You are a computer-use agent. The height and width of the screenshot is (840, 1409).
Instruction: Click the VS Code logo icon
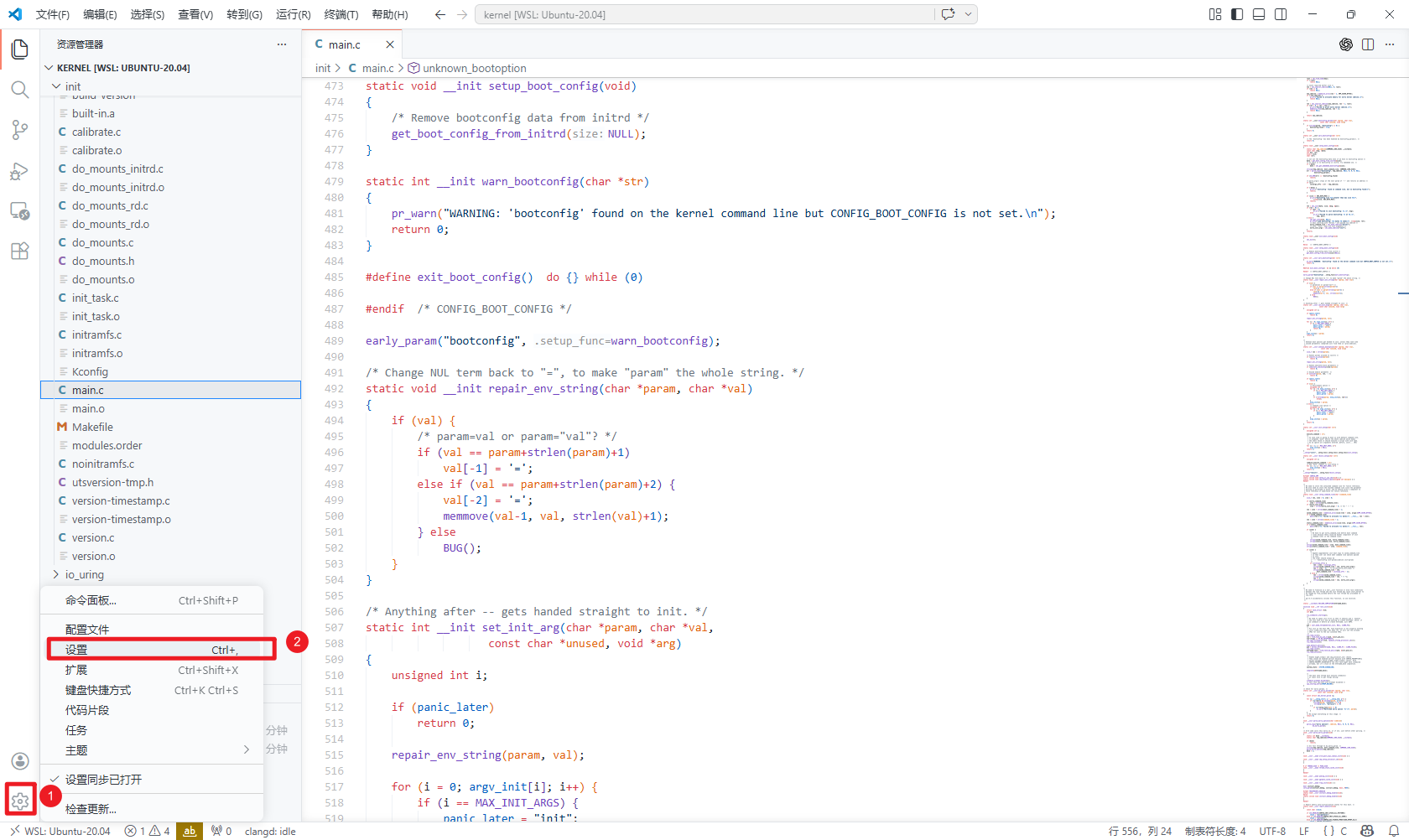15,14
